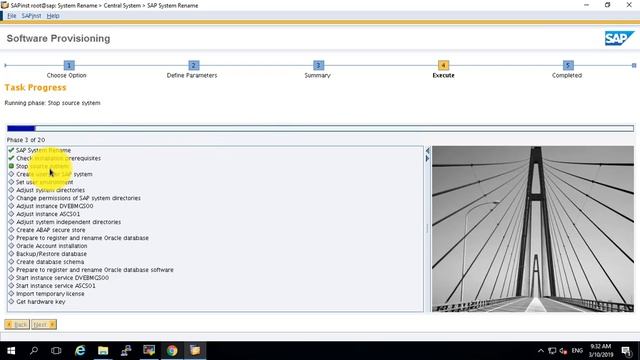Screen dimensions: 640x360
Task: Open the Action Center notifications icon
Action: click(x=627, y=351)
